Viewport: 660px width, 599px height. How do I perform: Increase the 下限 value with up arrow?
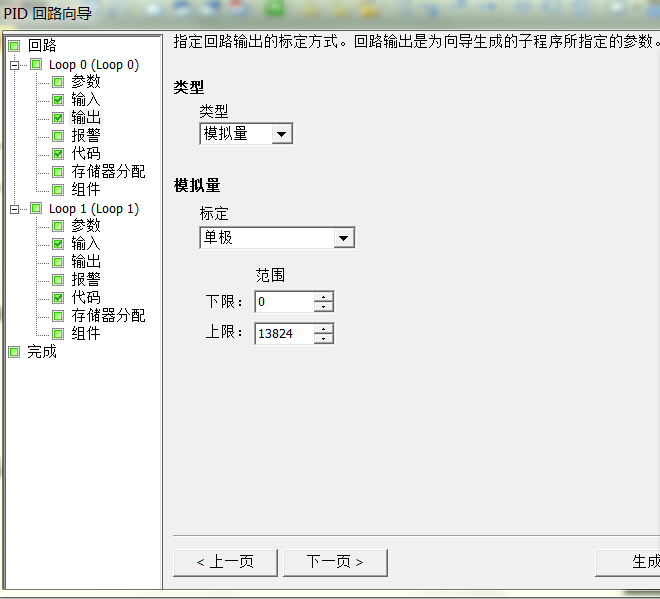(324, 297)
